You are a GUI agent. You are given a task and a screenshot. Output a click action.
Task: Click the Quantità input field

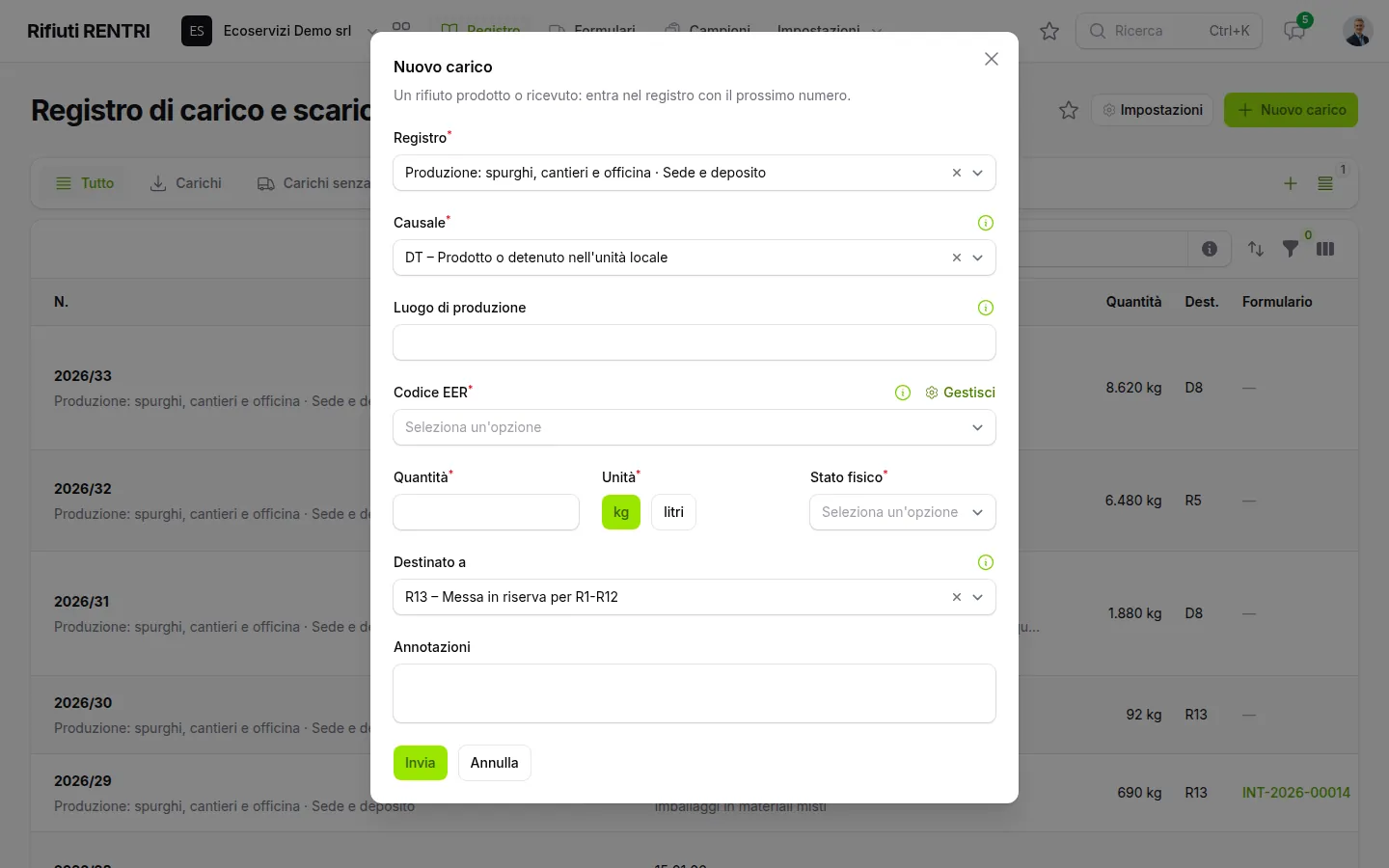point(486,512)
